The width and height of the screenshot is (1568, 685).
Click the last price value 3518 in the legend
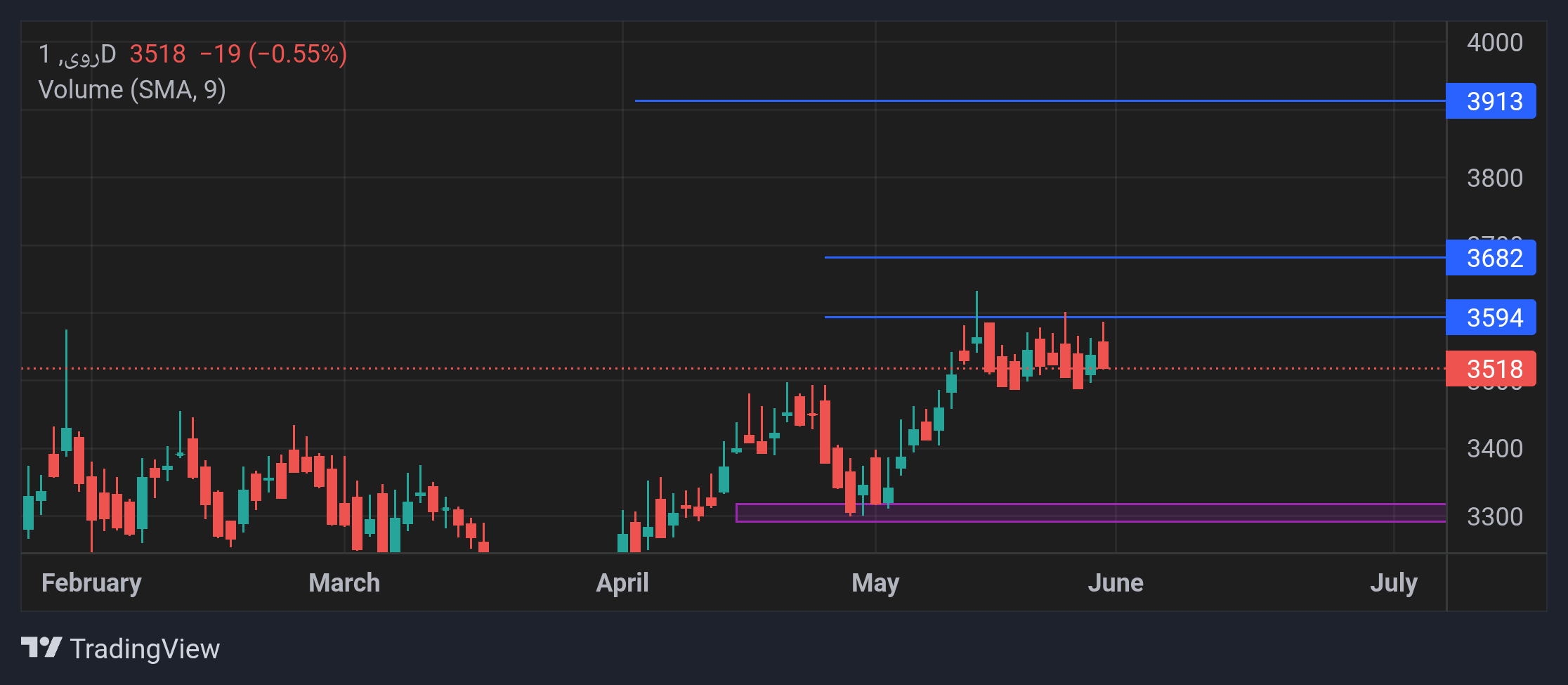pyautogui.click(x=157, y=54)
